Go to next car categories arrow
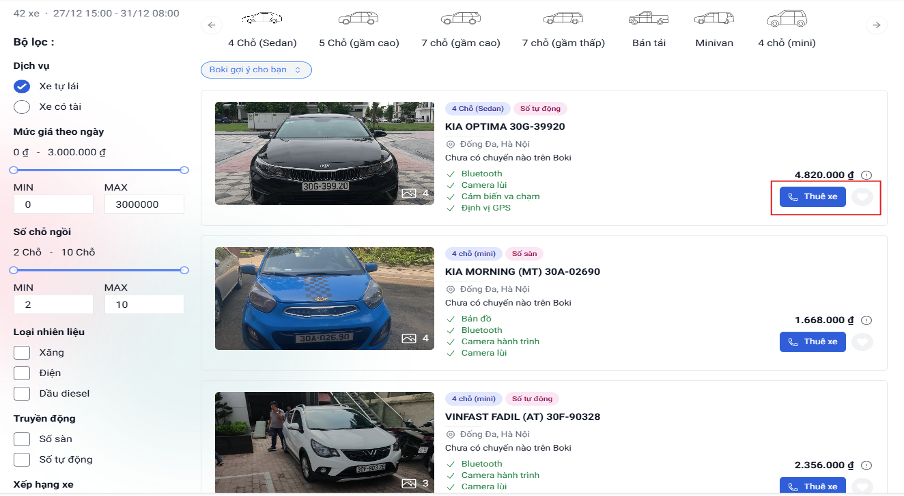904x496 pixels. coord(876,25)
